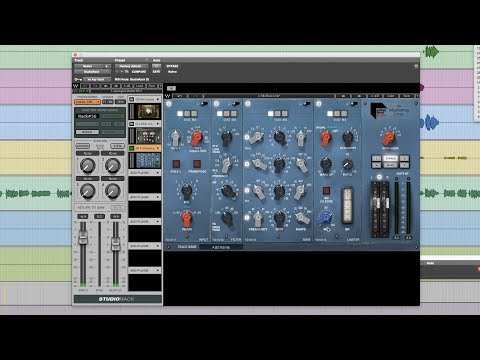Enable the POL L button
The height and width of the screenshot is (360, 480).
point(176,164)
